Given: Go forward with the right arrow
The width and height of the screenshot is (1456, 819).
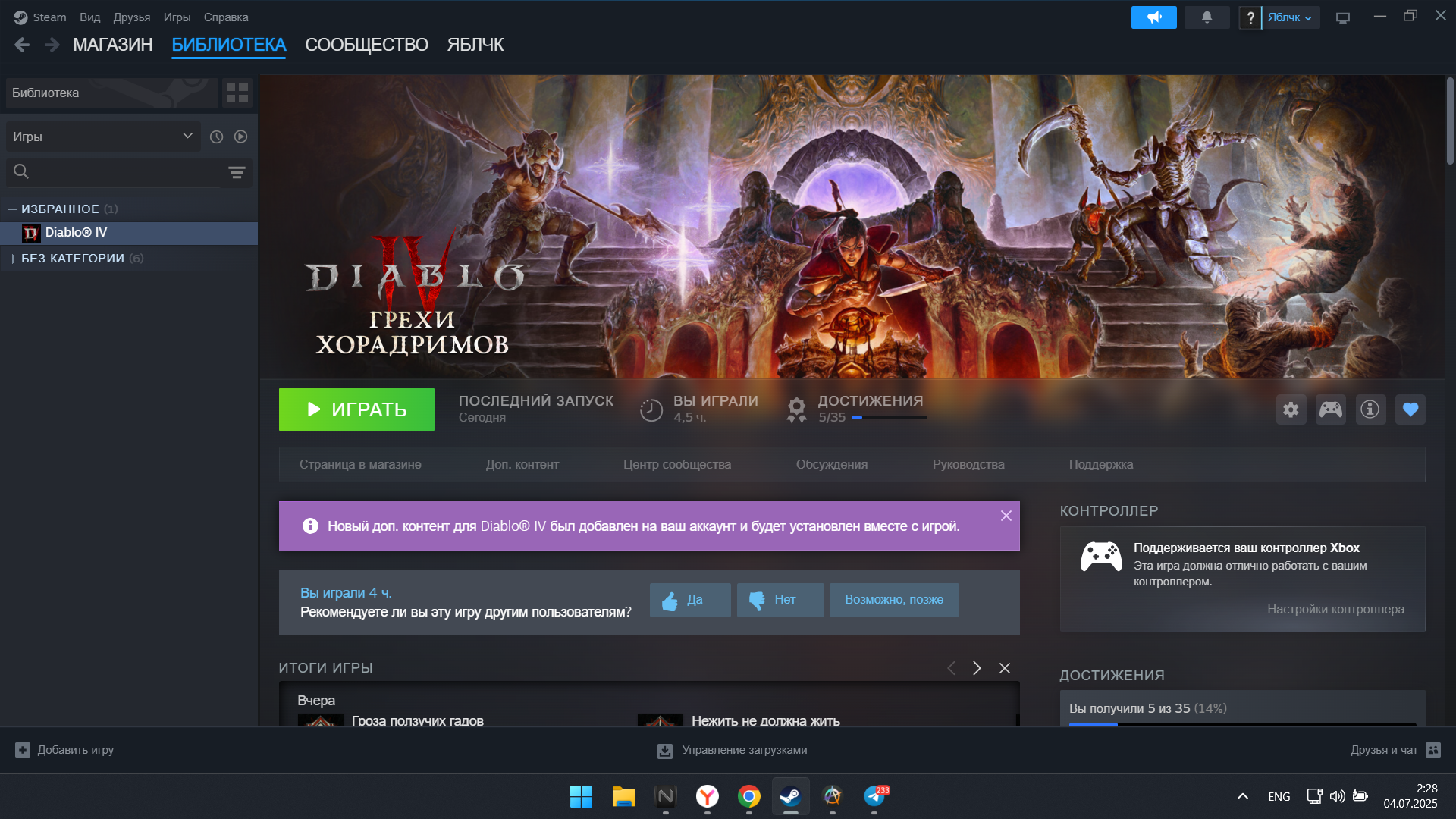Looking at the screenshot, I should coord(52,45).
